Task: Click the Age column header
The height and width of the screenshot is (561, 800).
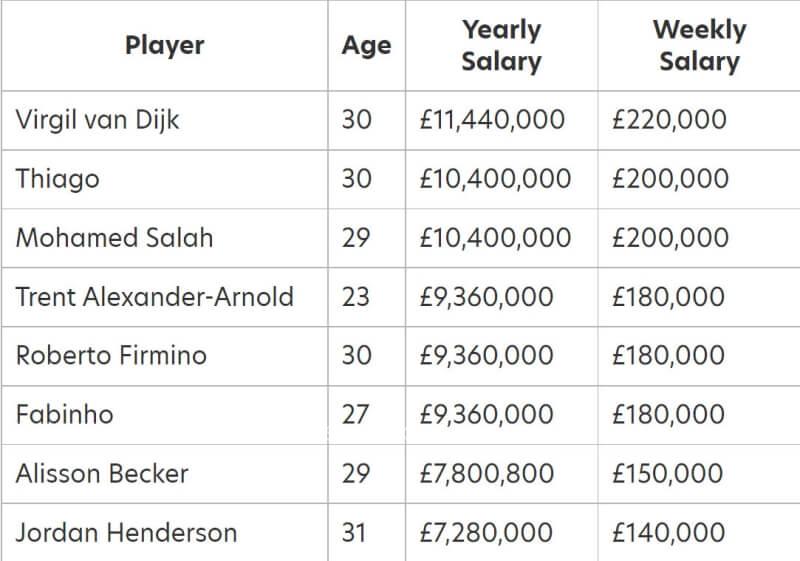Action: pos(366,46)
